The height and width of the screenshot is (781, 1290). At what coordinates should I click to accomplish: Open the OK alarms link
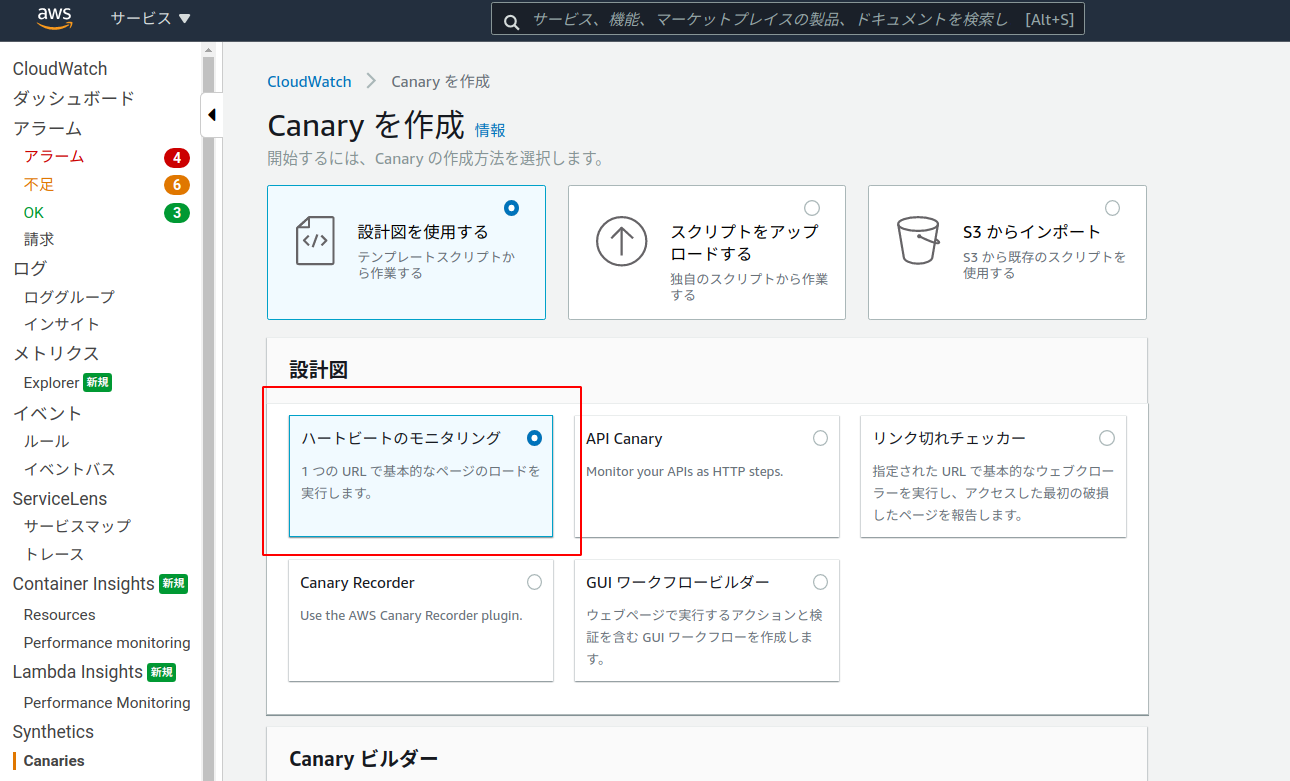(34, 212)
